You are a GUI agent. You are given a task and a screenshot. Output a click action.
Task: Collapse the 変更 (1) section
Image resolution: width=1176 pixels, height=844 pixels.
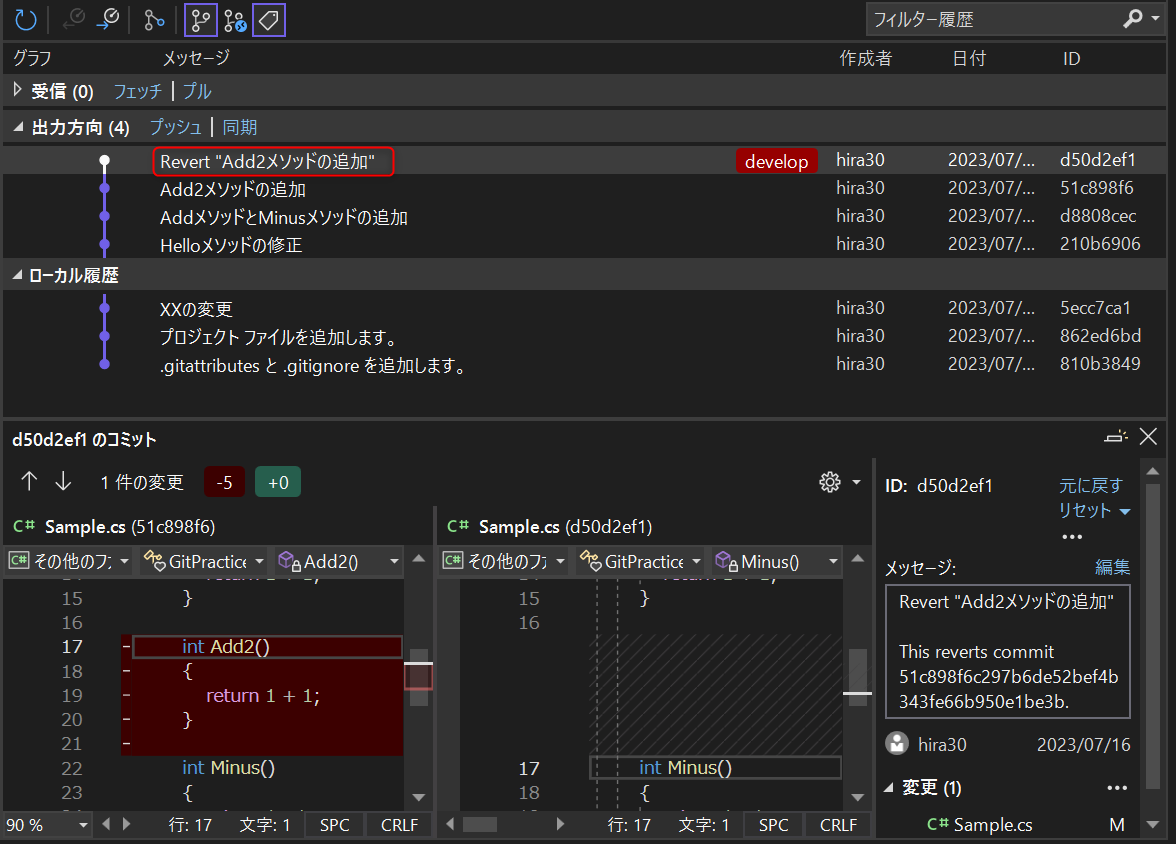pyautogui.click(x=889, y=787)
